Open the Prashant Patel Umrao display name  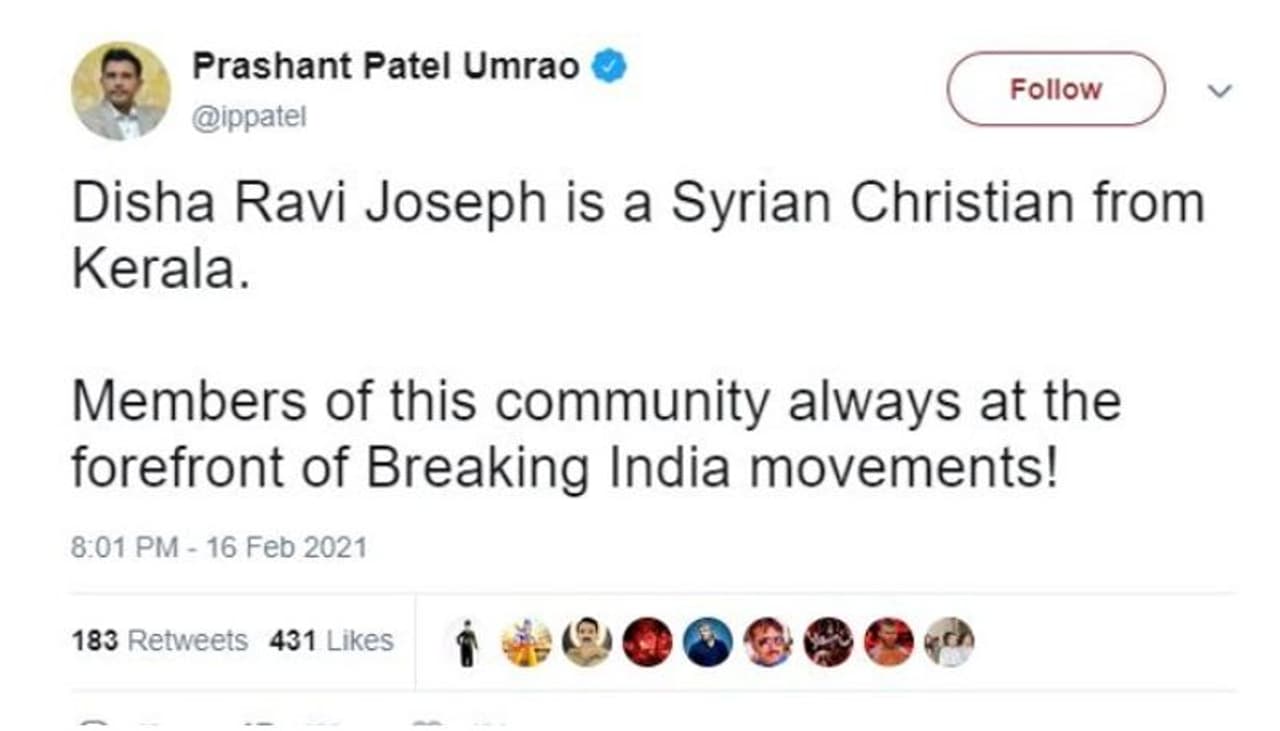point(385,67)
